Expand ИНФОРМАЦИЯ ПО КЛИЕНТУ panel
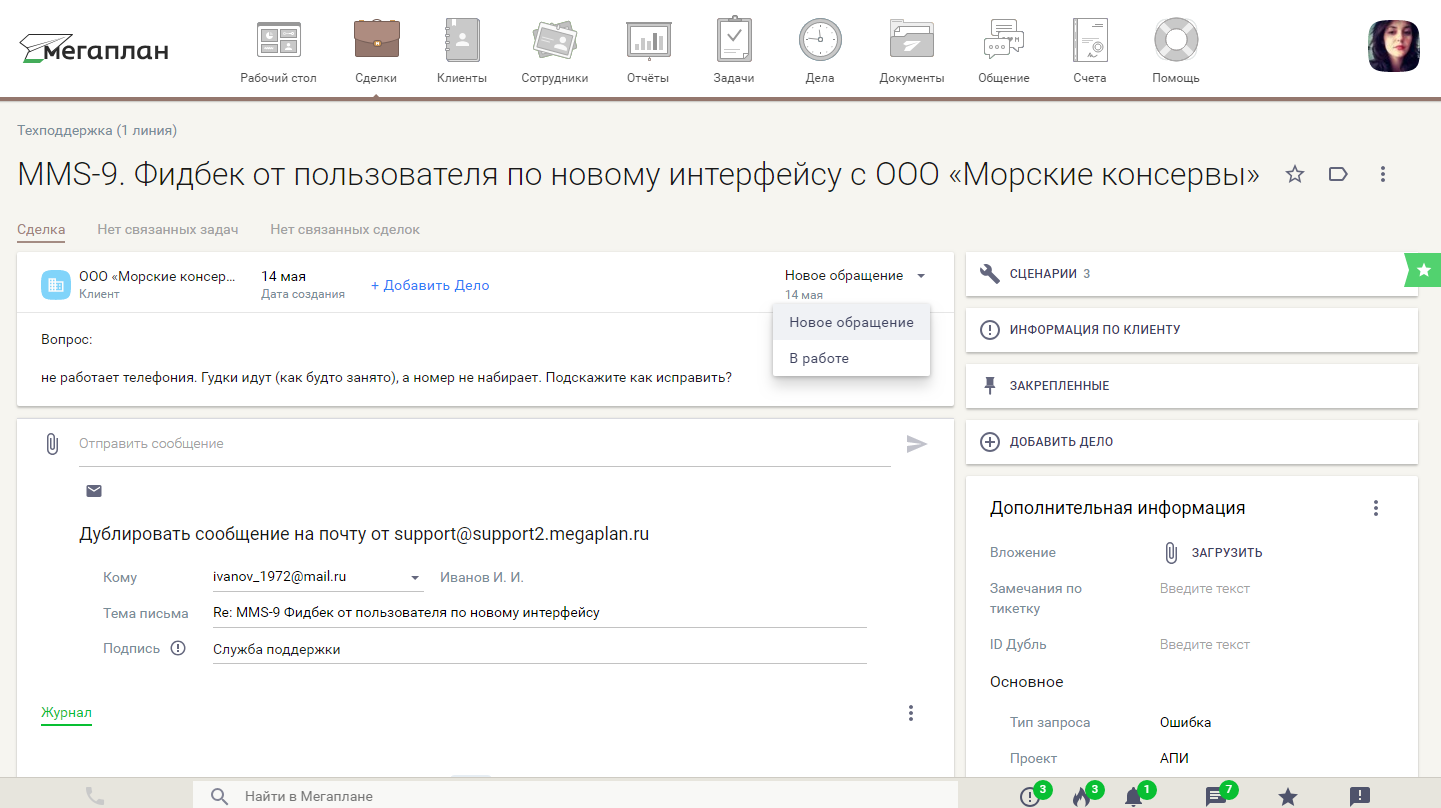 pyautogui.click(x=1192, y=330)
